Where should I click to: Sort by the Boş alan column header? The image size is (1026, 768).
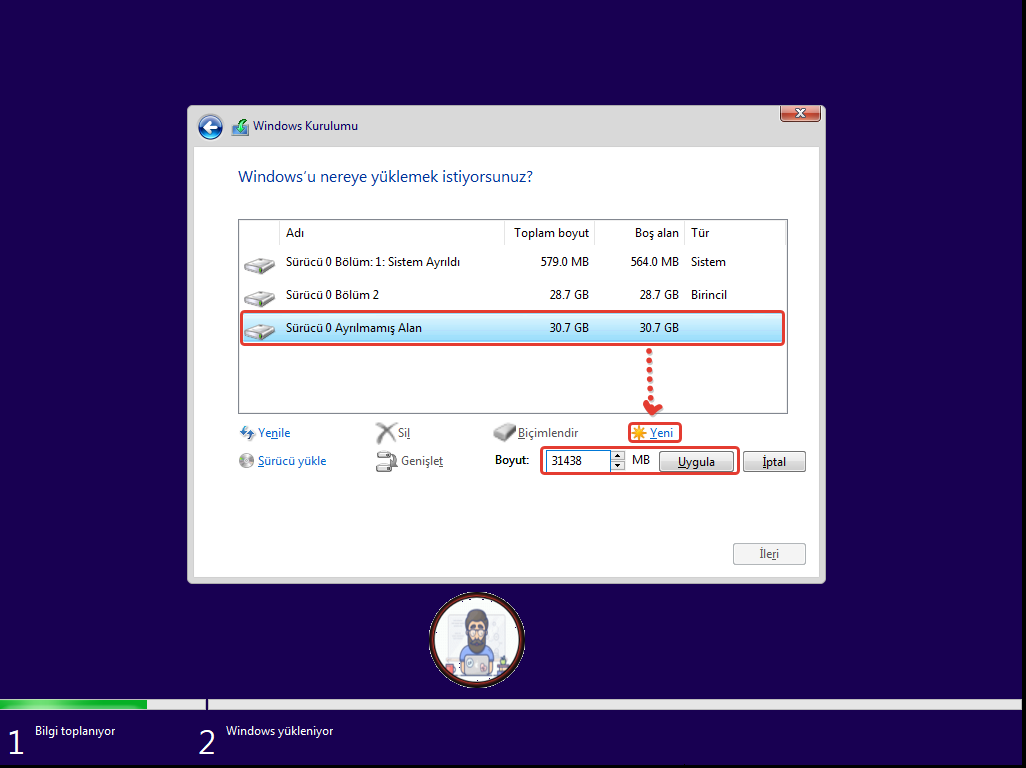point(639,233)
